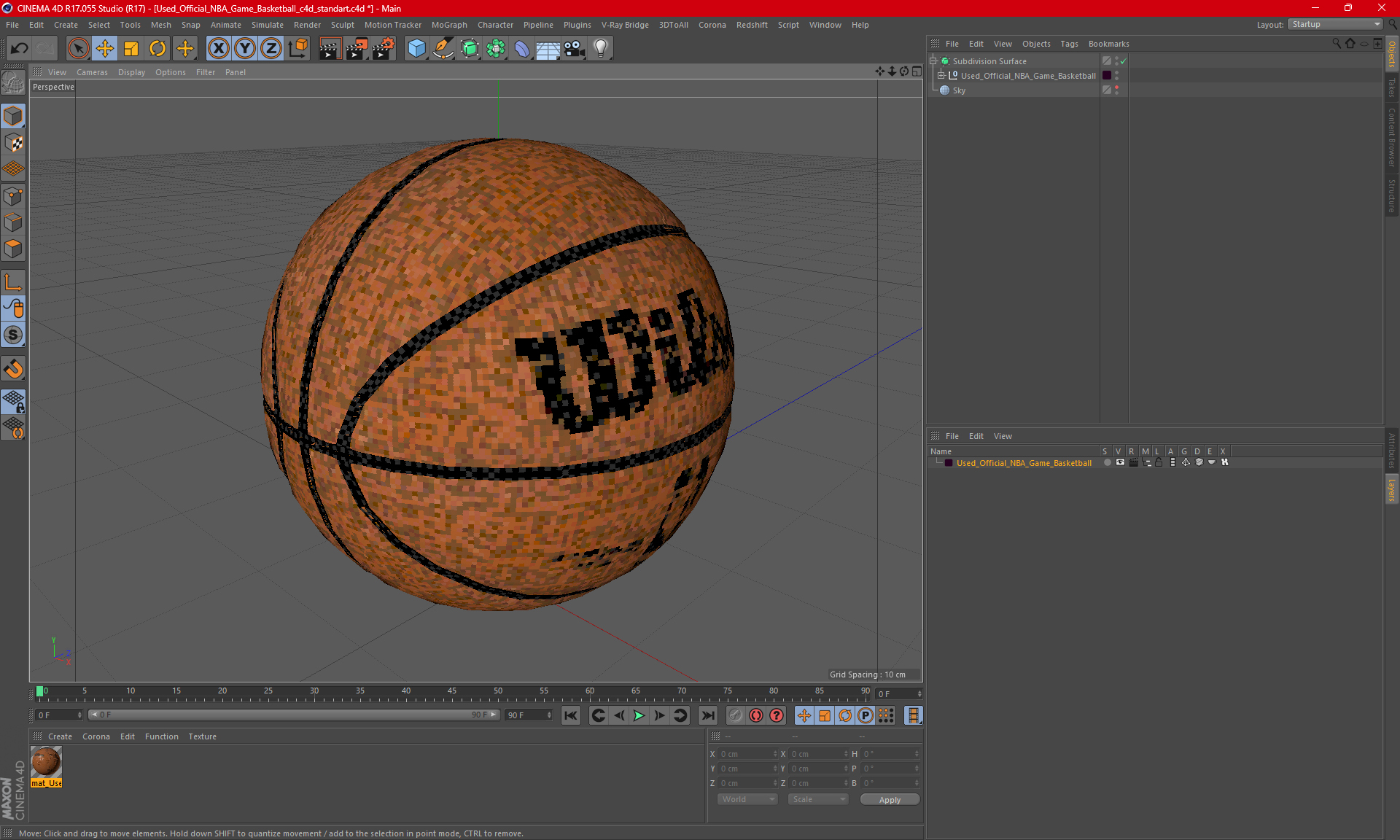Toggle Y axis lock
The image size is (1400, 840).
coord(245,49)
